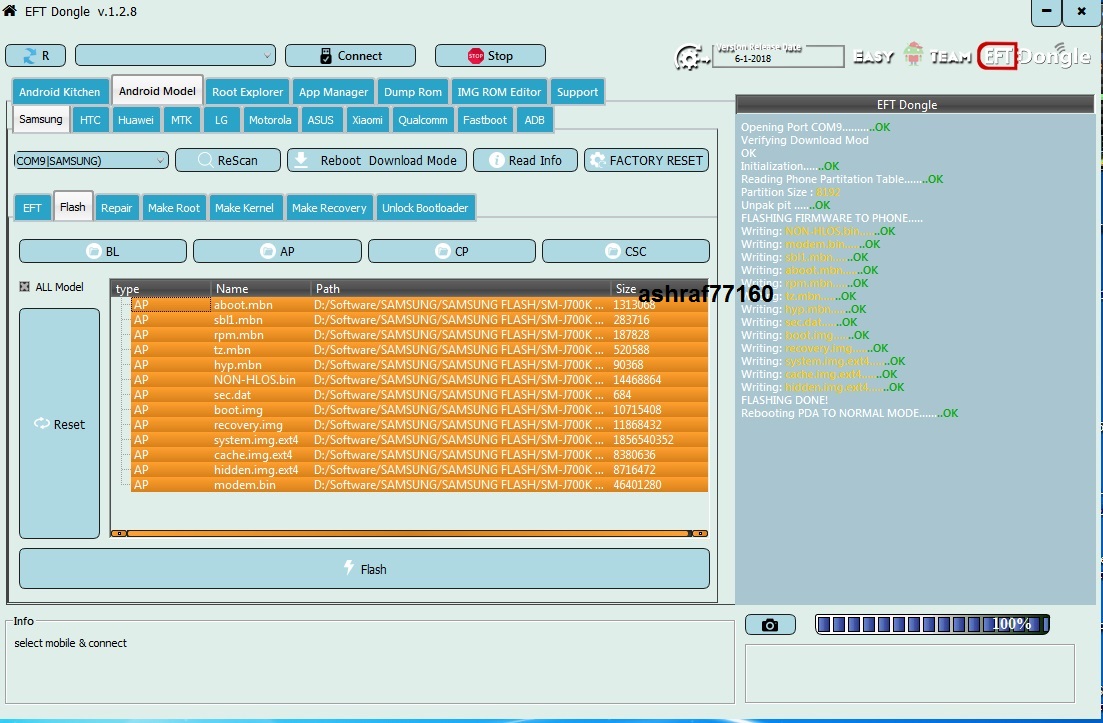Click the horizontal scrollbar under file list
Viewport: 1103px width, 723px height.
coord(409,534)
